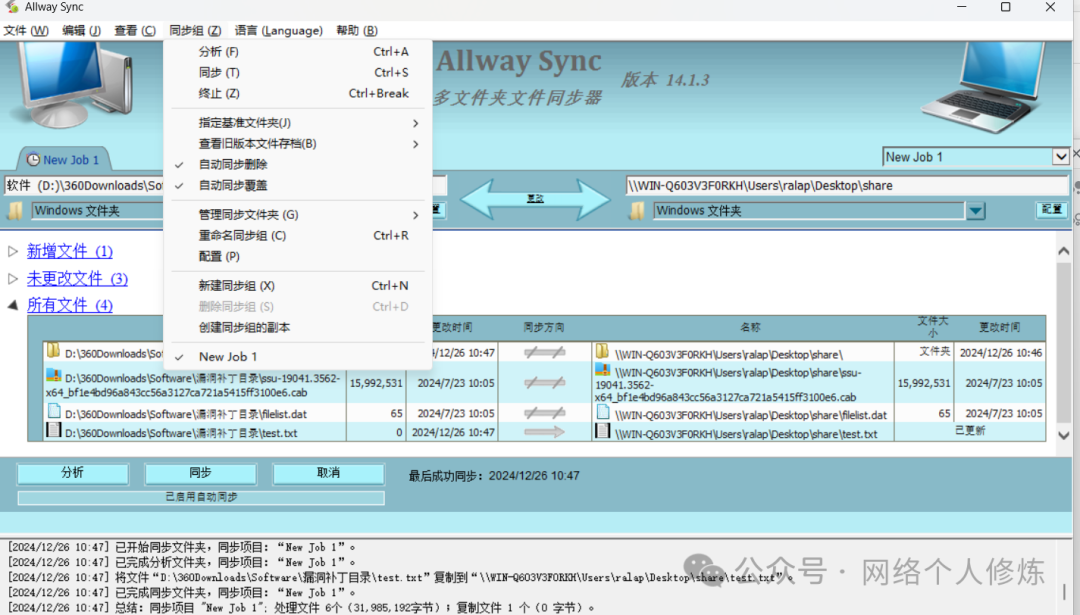Select the checked New Job 1 menu entry

point(228,357)
